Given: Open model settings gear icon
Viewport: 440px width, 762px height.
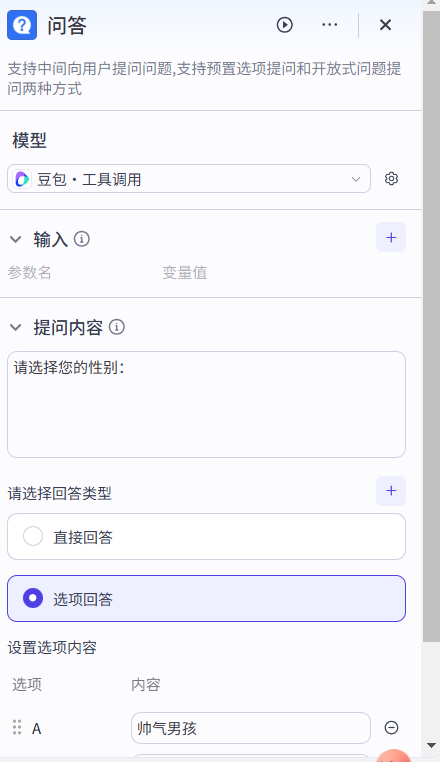Looking at the screenshot, I should point(391,179).
